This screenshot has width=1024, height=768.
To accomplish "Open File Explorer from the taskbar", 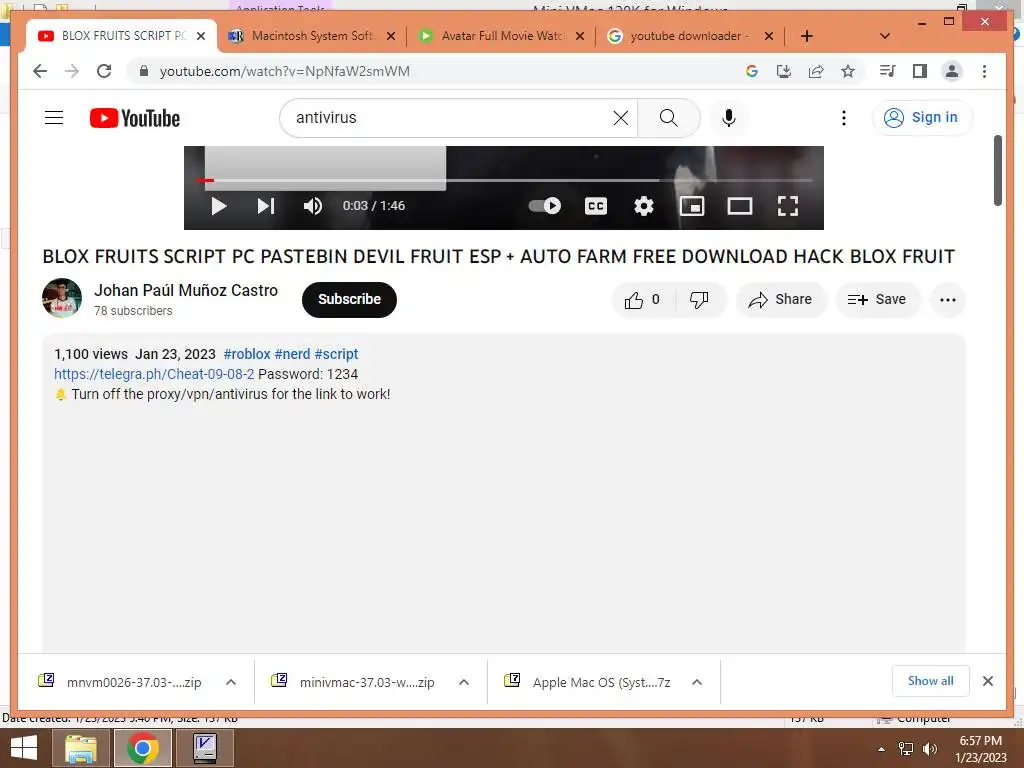I will point(81,748).
